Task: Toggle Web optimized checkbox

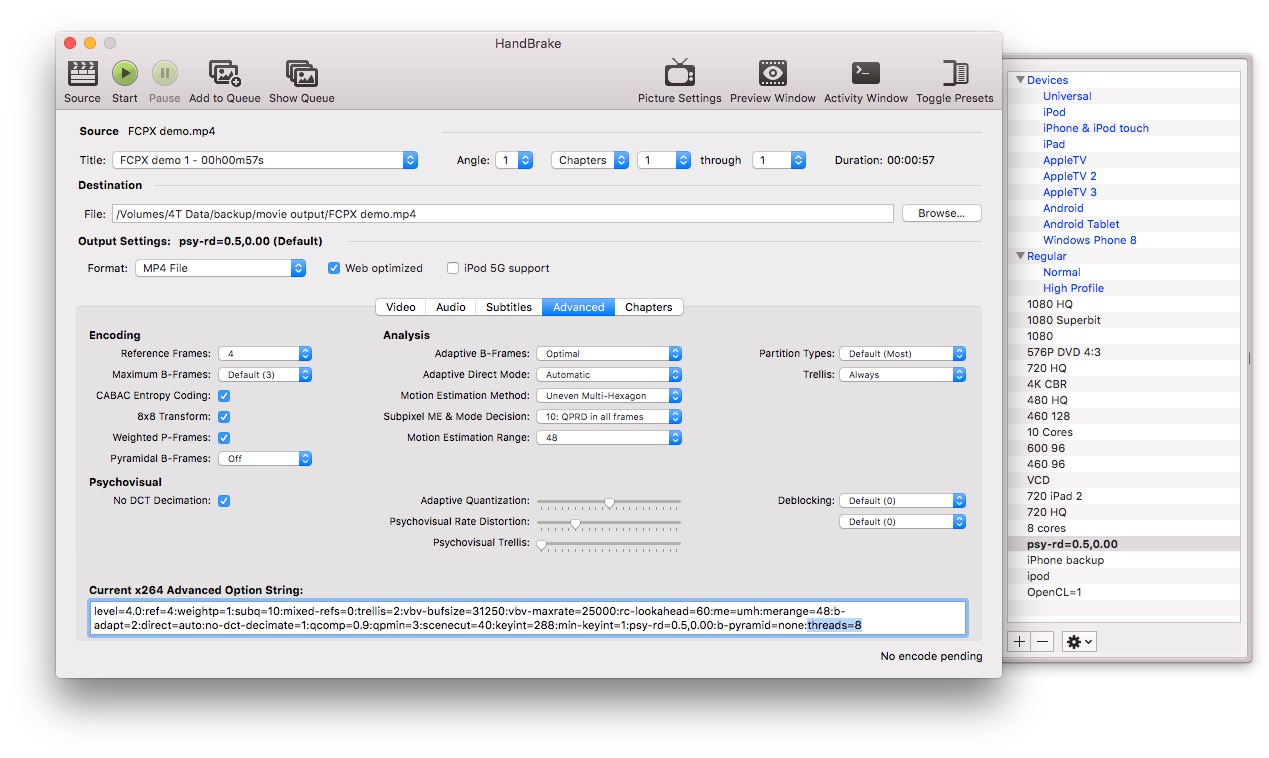Action: click(x=335, y=268)
